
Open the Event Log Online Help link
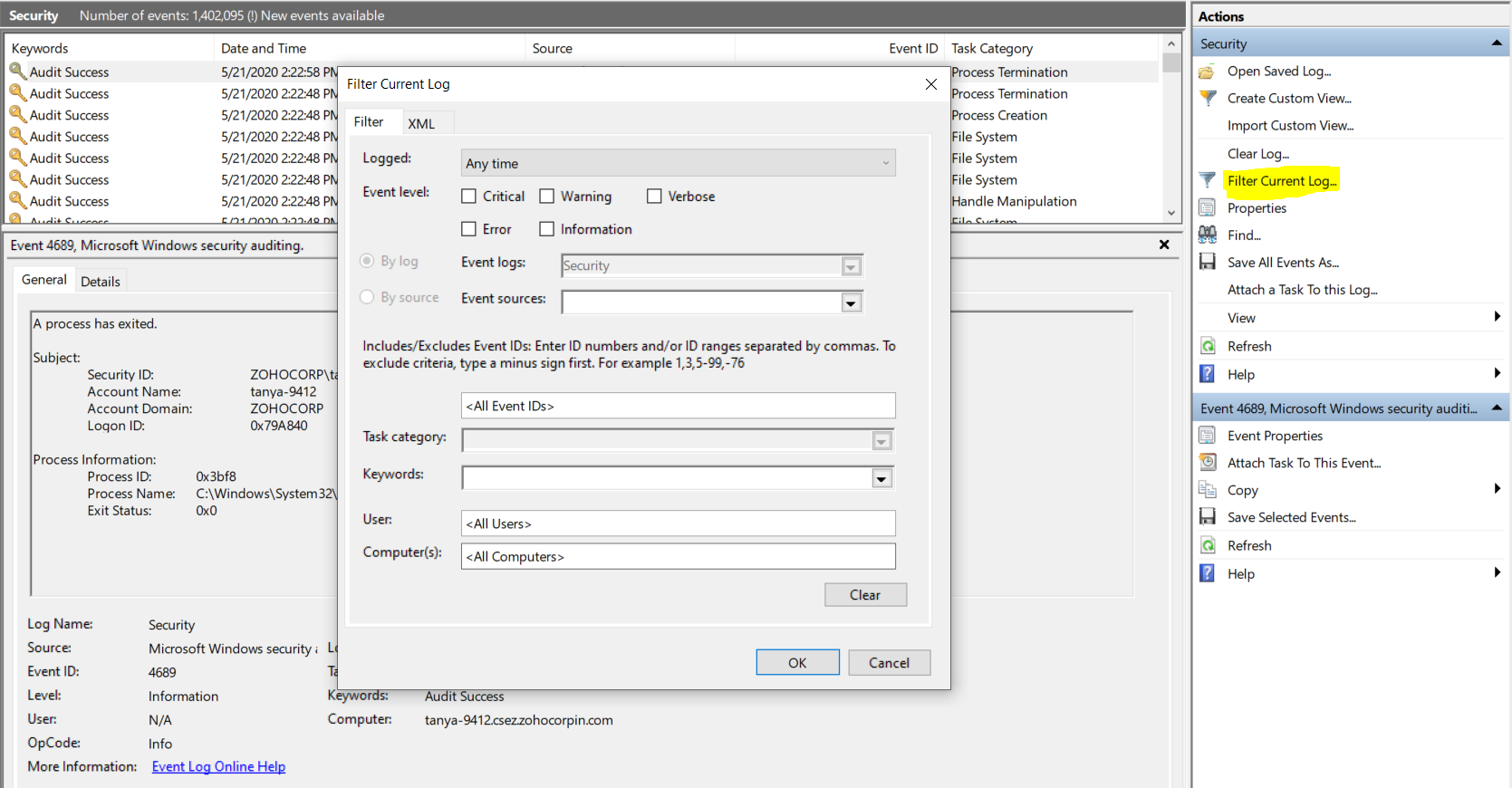pos(218,766)
